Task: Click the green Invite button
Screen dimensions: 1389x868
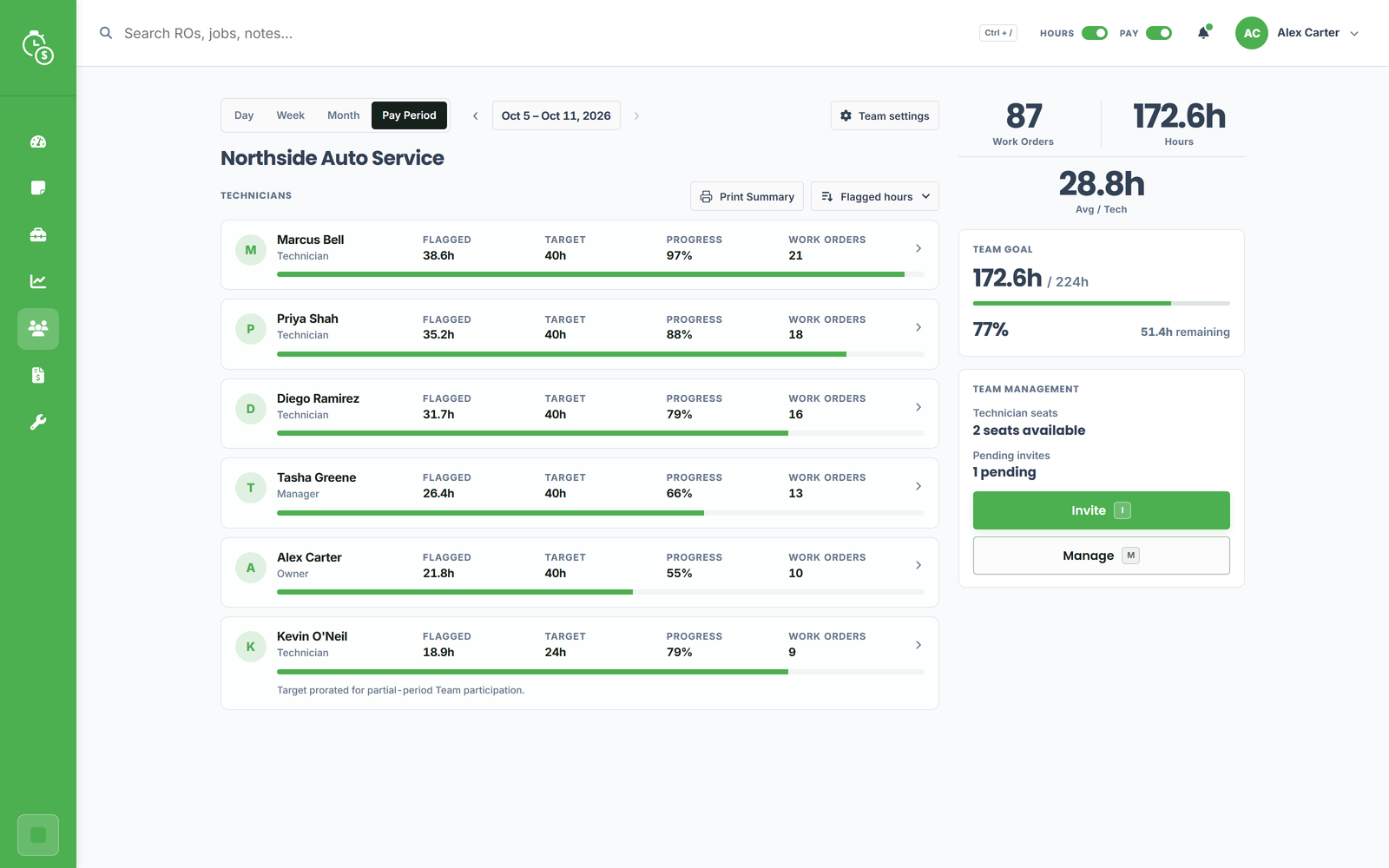Action: click(1101, 510)
